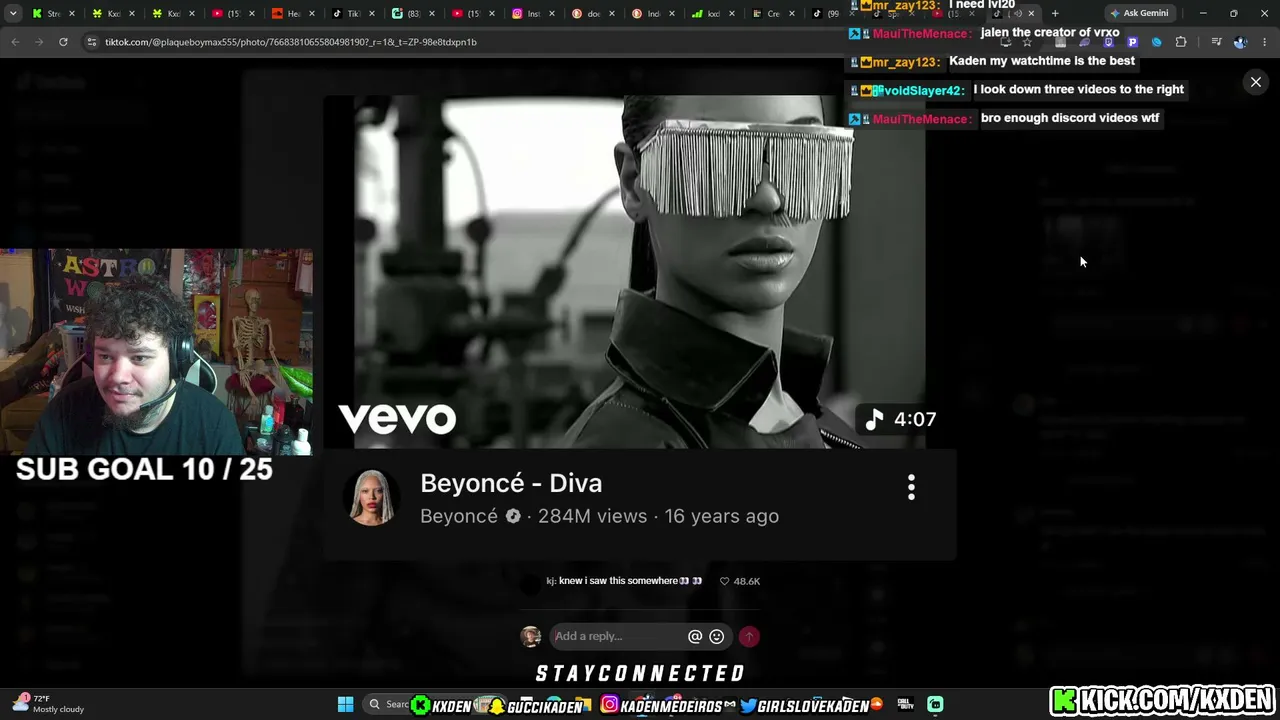
Task: Click the browser address bar URL
Action: click(290, 42)
